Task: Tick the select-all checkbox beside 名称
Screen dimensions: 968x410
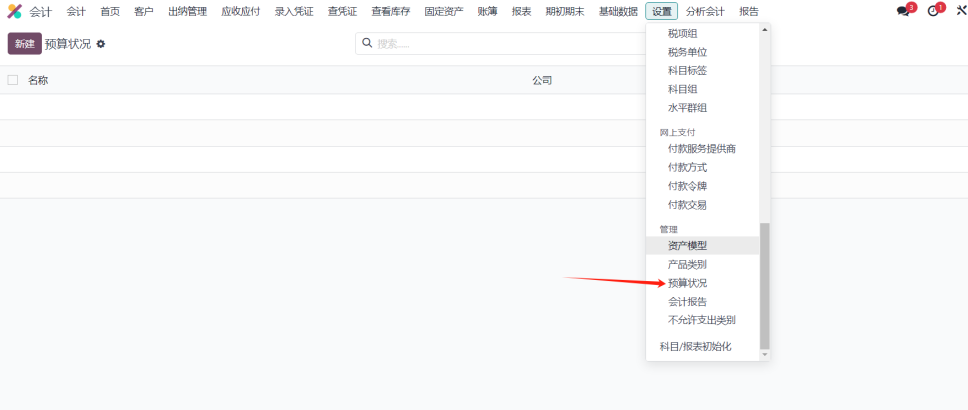Action: pyautogui.click(x=13, y=80)
